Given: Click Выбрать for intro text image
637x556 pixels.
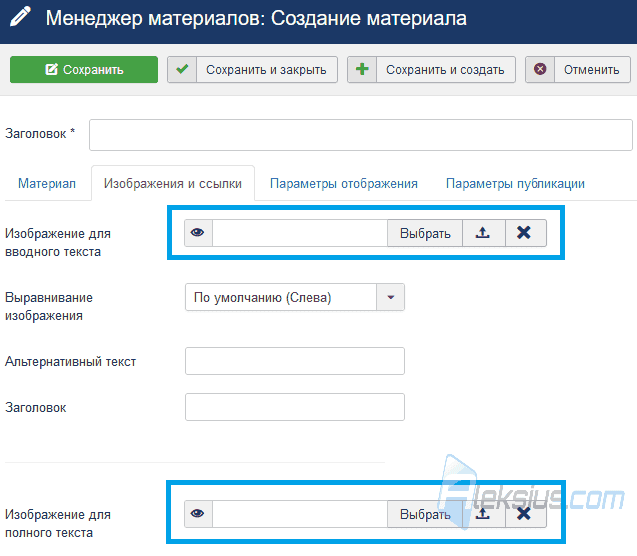Looking at the screenshot, I should tap(425, 233).
